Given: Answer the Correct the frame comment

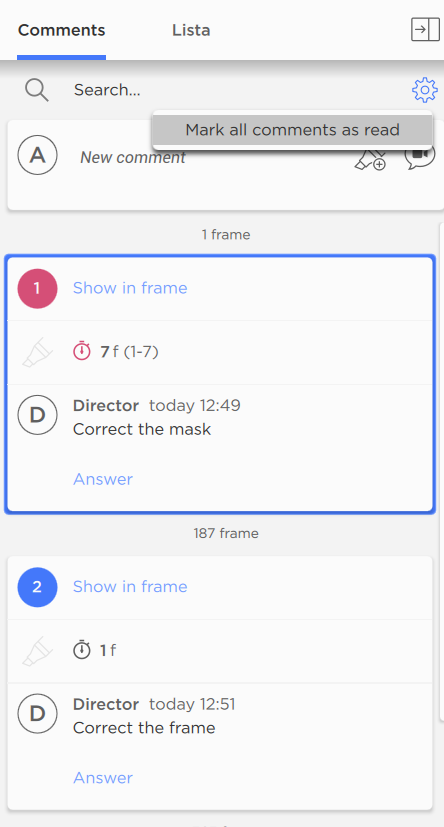Looking at the screenshot, I should (x=103, y=777).
